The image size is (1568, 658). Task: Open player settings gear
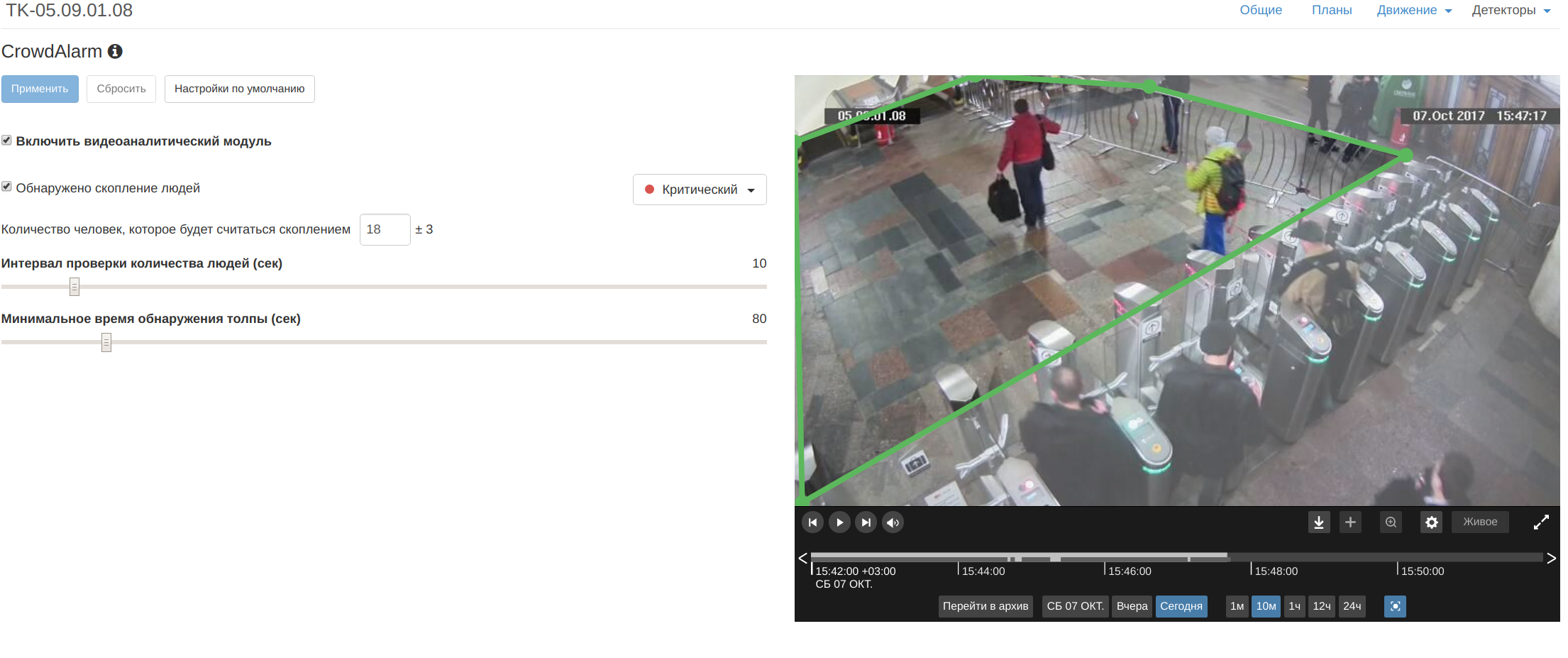tap(1432, 522)
